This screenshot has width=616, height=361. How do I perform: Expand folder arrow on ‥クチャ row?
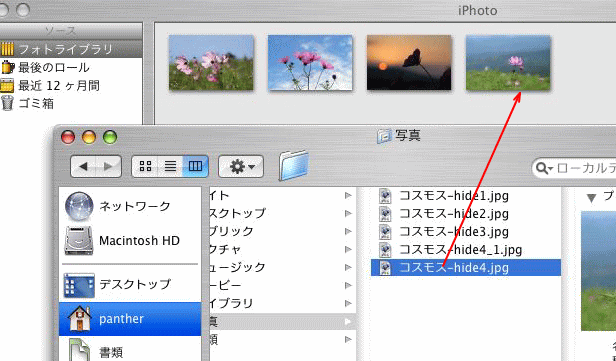coord(348,249)
